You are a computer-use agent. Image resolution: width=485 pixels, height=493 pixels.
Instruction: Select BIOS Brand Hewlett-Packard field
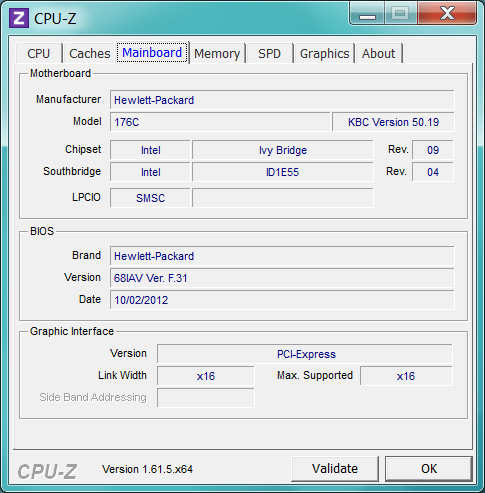pos(282,256)
